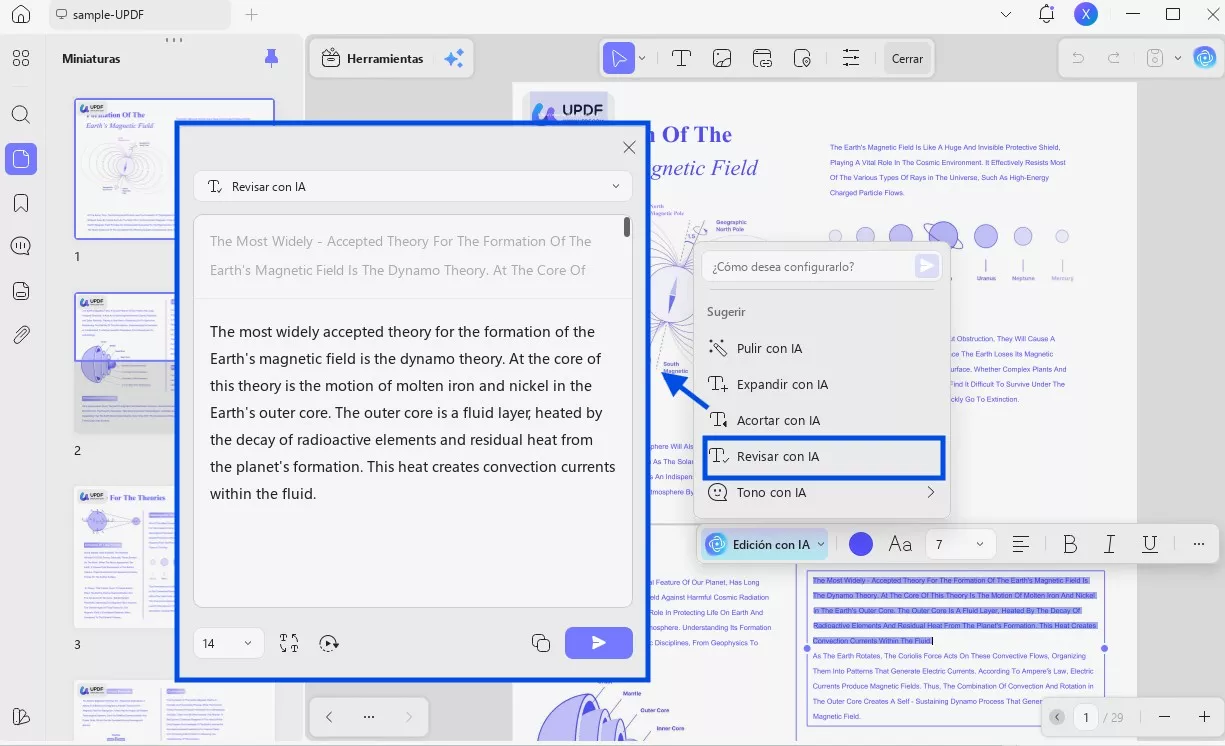This screenshot has height=746, width=1225.
Task: Expand the Tono con IA submenu arrow
Action: click(x=930, y=492)
